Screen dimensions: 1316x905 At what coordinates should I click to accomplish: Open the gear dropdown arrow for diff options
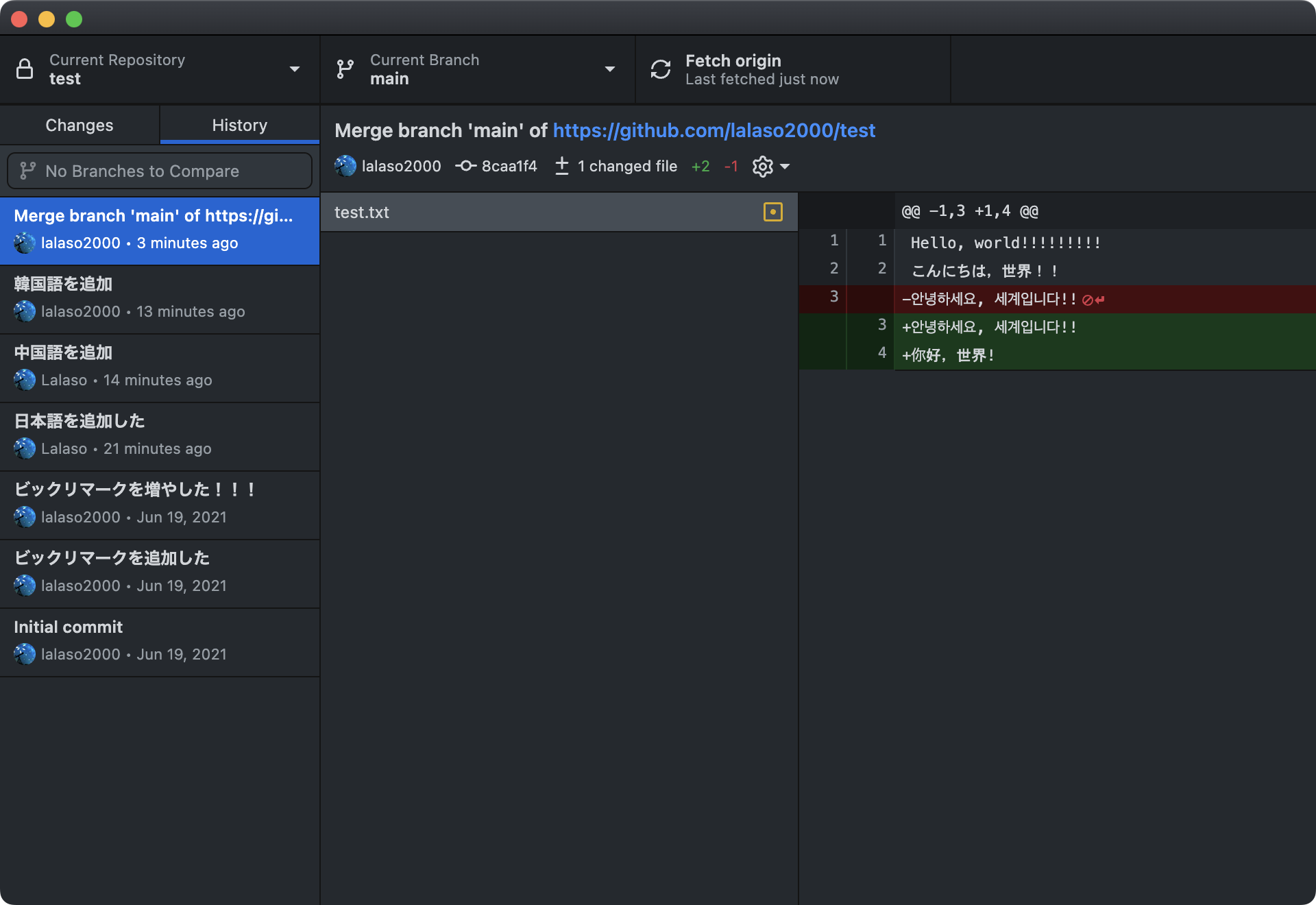pyautogui.click(x=785, y=167)
